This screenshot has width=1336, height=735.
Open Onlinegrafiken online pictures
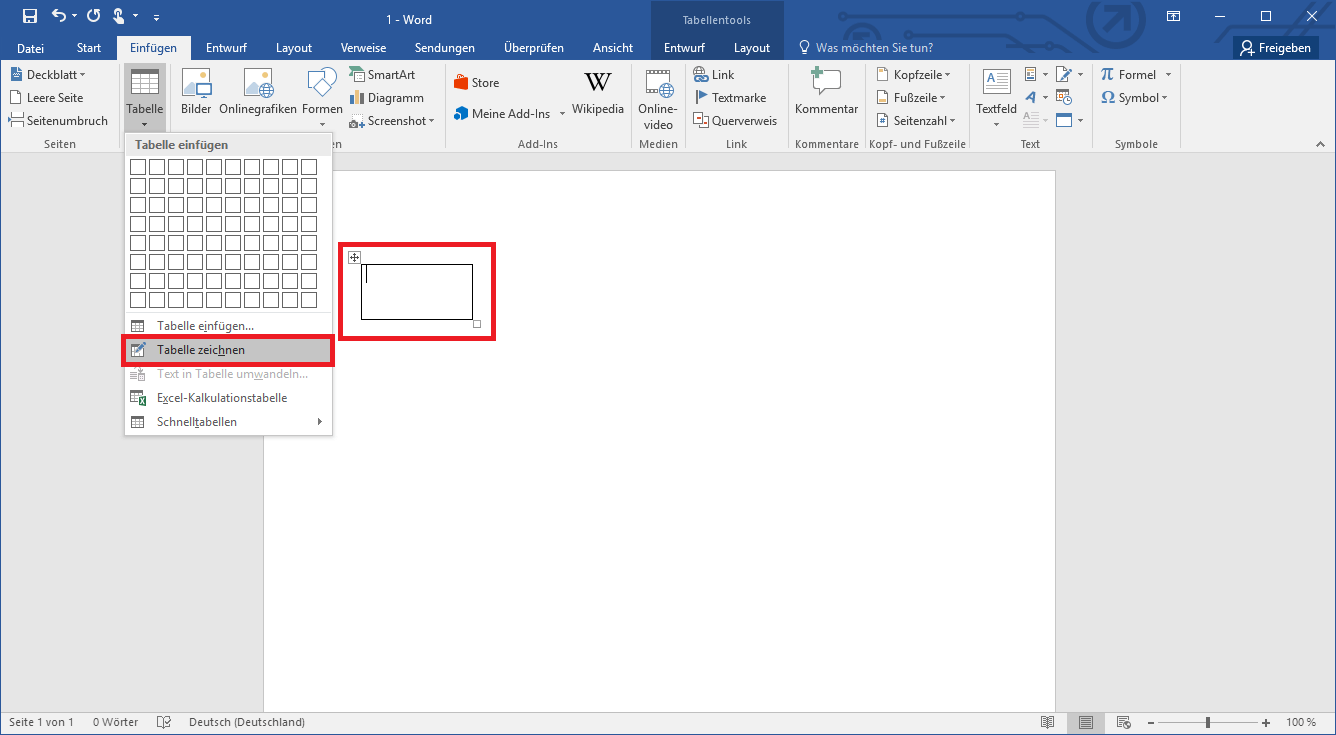258,92
